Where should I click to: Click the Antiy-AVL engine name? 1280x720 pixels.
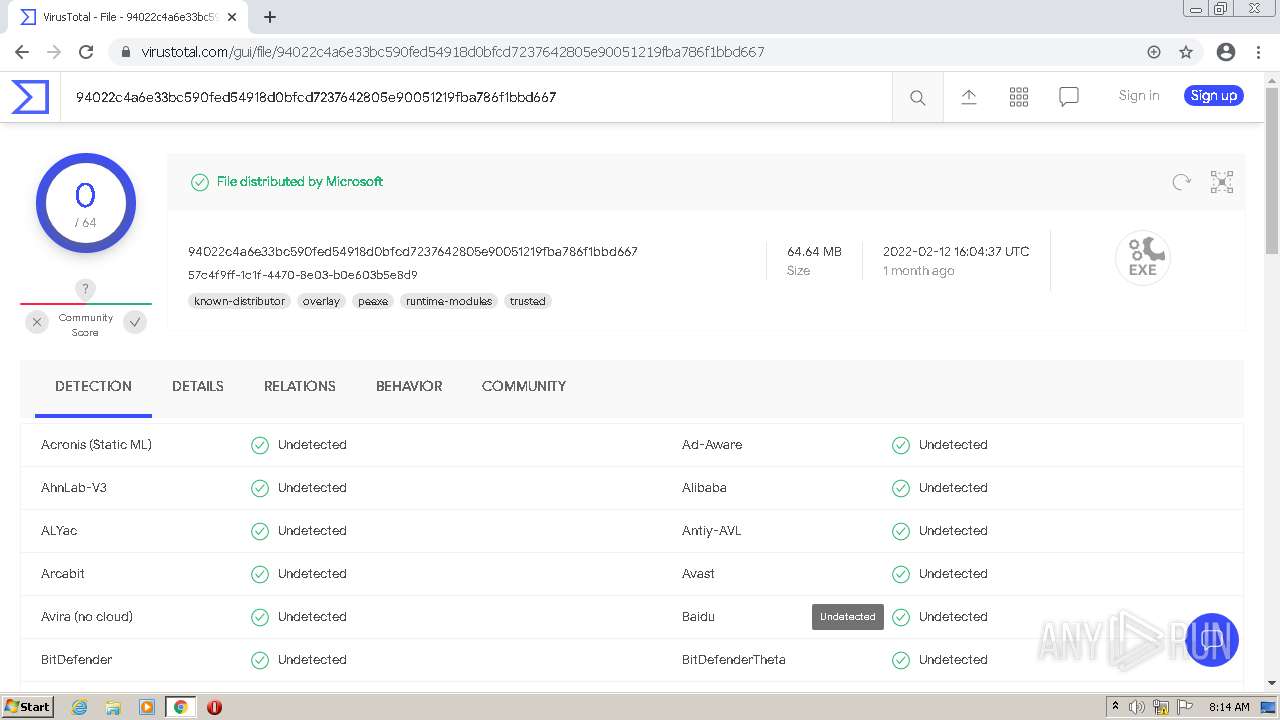[712, 531]
